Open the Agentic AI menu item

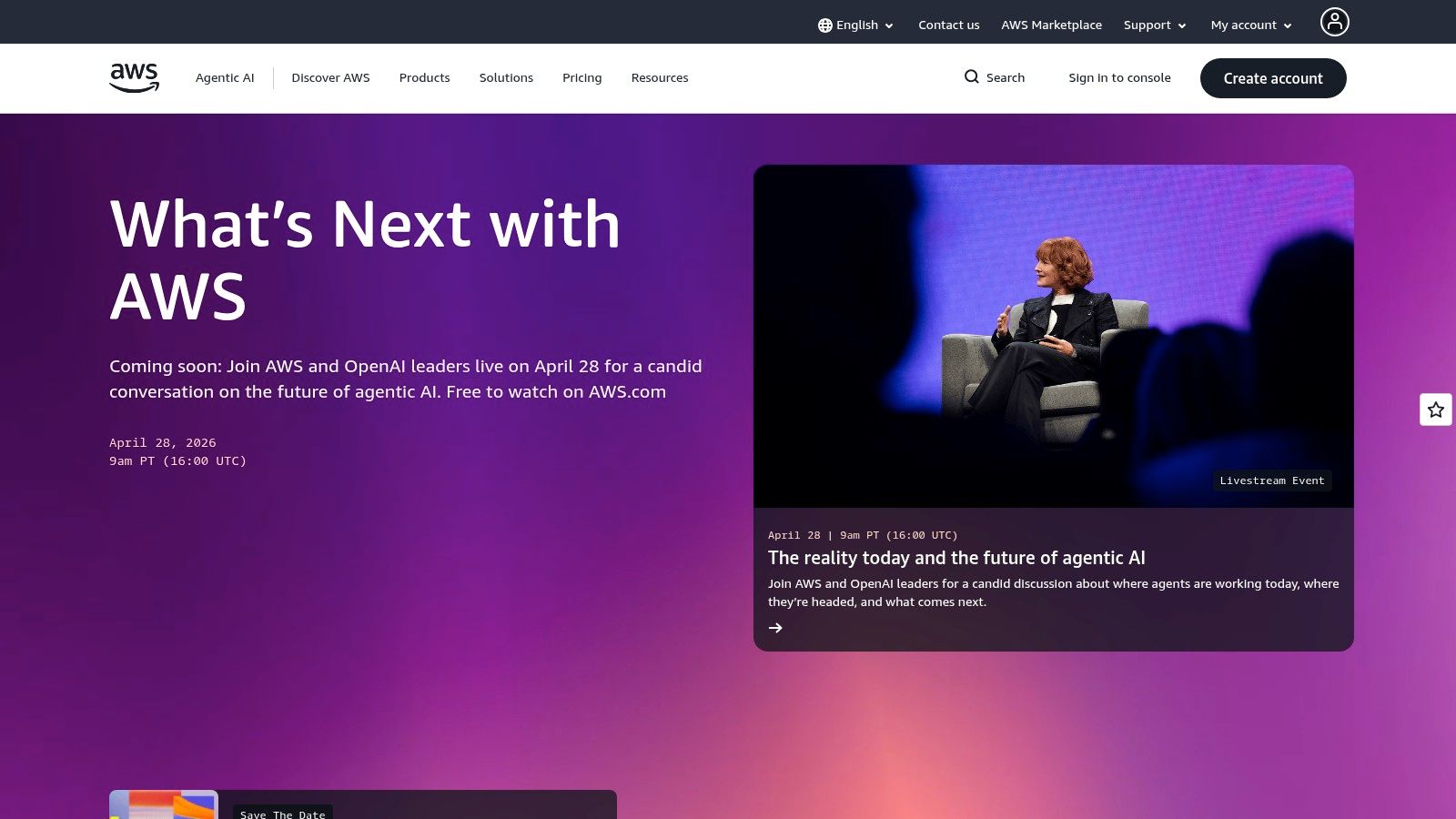[x=225, y=78]
